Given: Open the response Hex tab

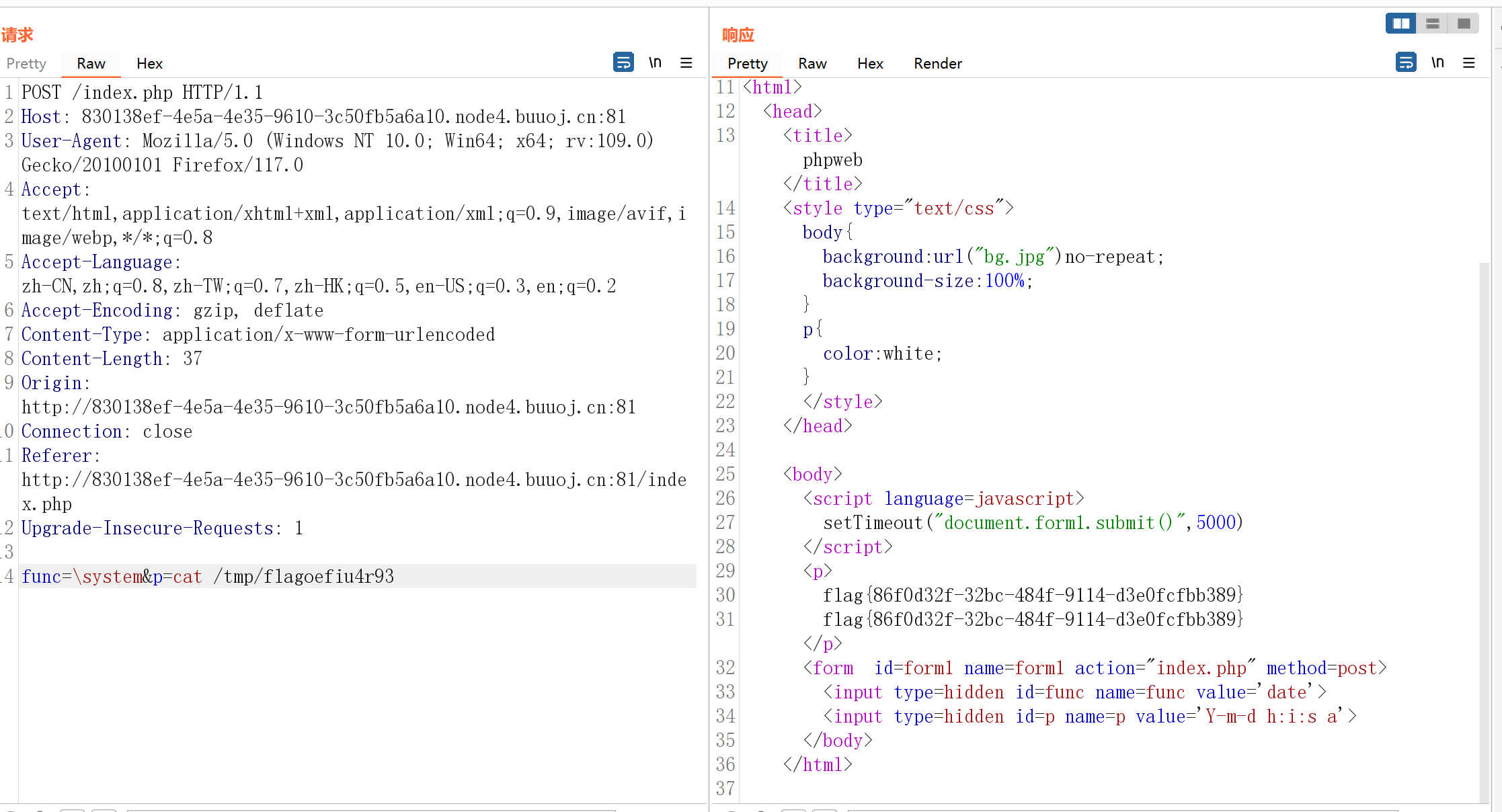Looking at the screenshot, I should tap(870, 64).
